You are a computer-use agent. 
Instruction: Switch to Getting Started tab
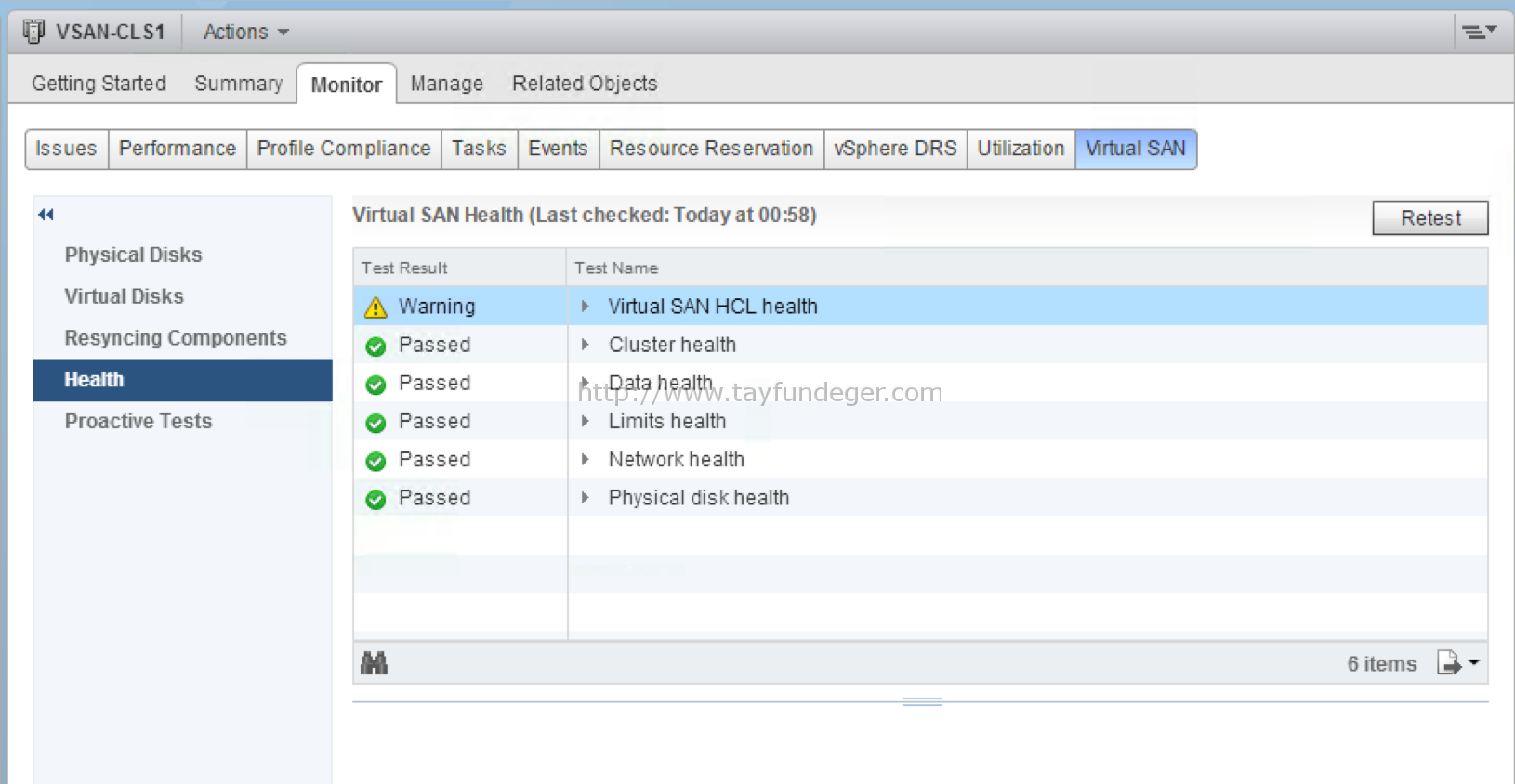[99, 84]
